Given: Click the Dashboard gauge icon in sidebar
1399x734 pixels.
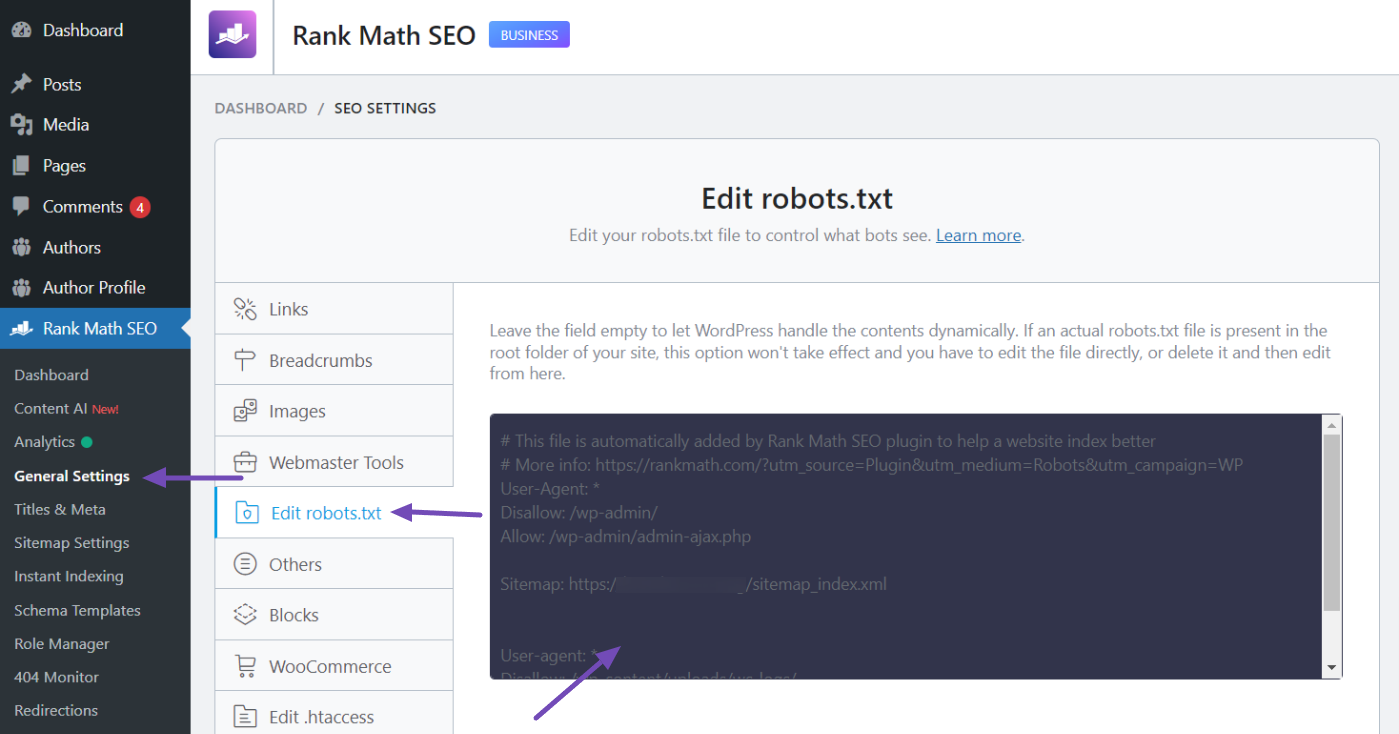Looking at the screenshot, I should 21,30.
